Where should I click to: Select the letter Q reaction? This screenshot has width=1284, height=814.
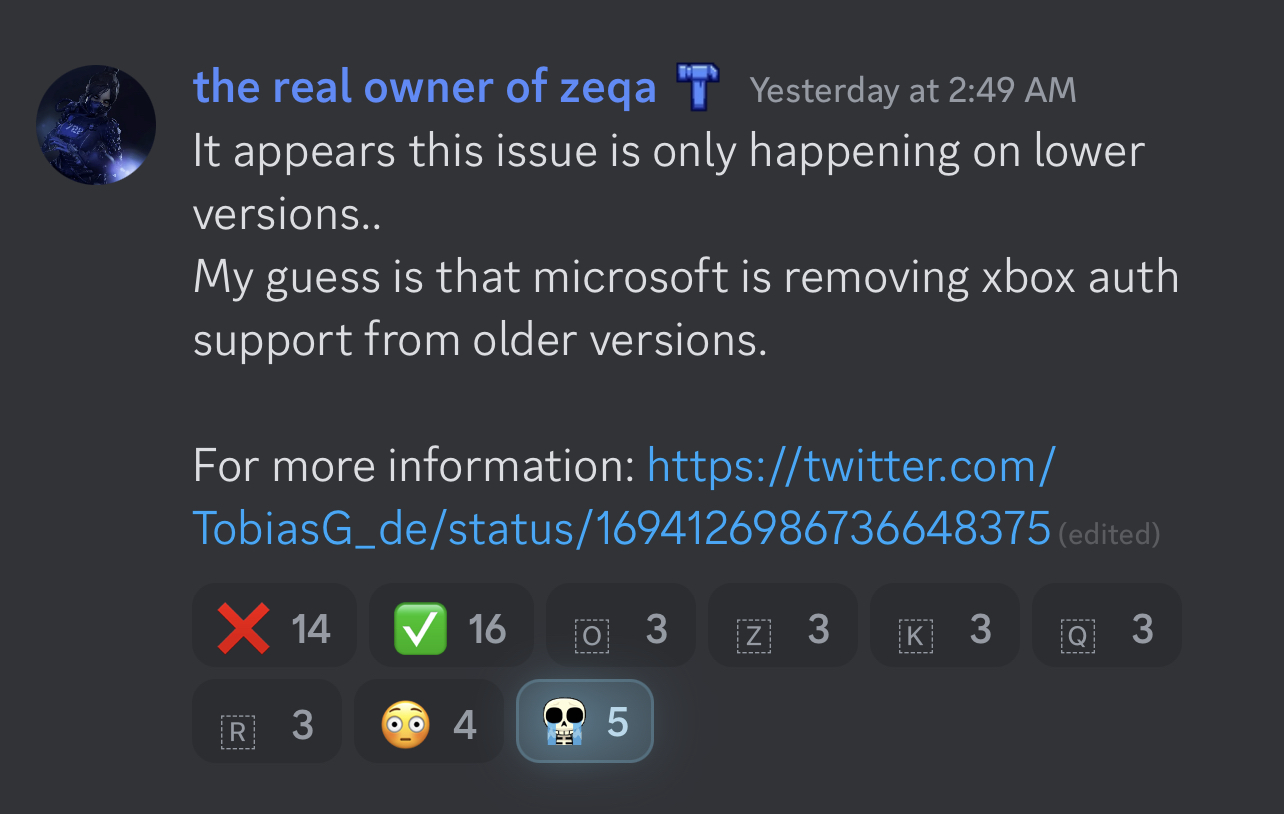coord(1106,627)
